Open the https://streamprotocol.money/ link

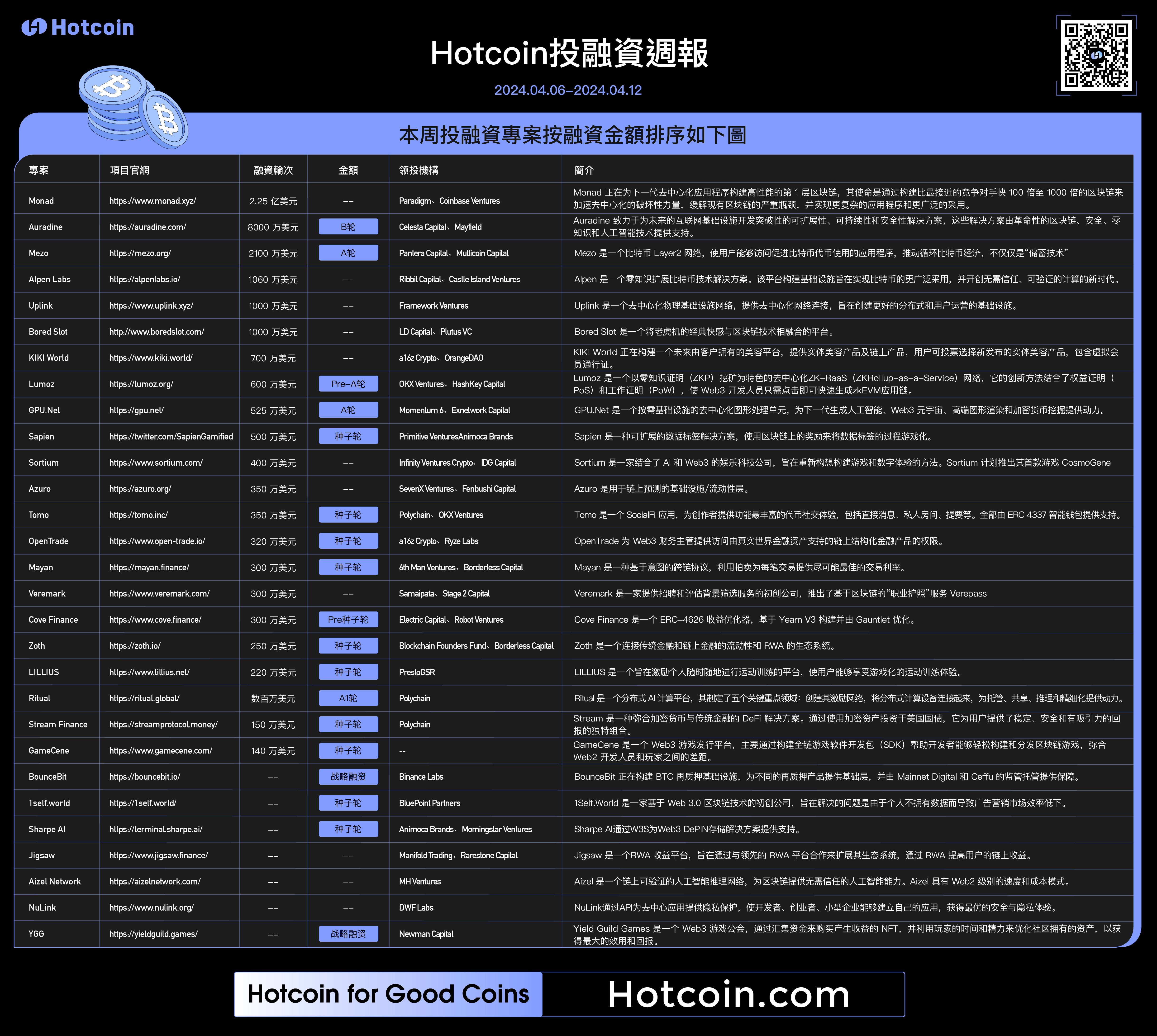click(163, 725)
